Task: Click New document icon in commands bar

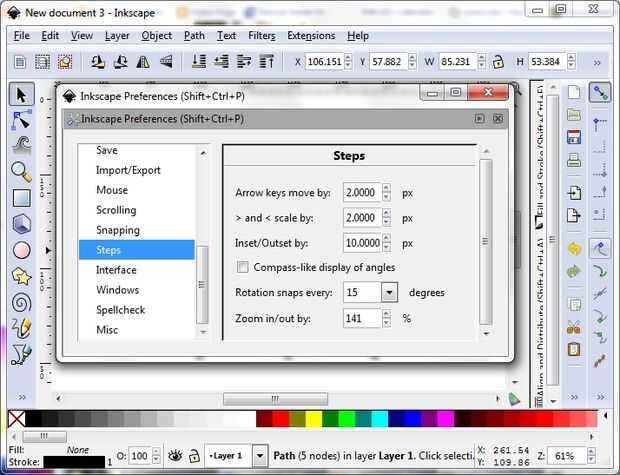Action: click(574, 92)
